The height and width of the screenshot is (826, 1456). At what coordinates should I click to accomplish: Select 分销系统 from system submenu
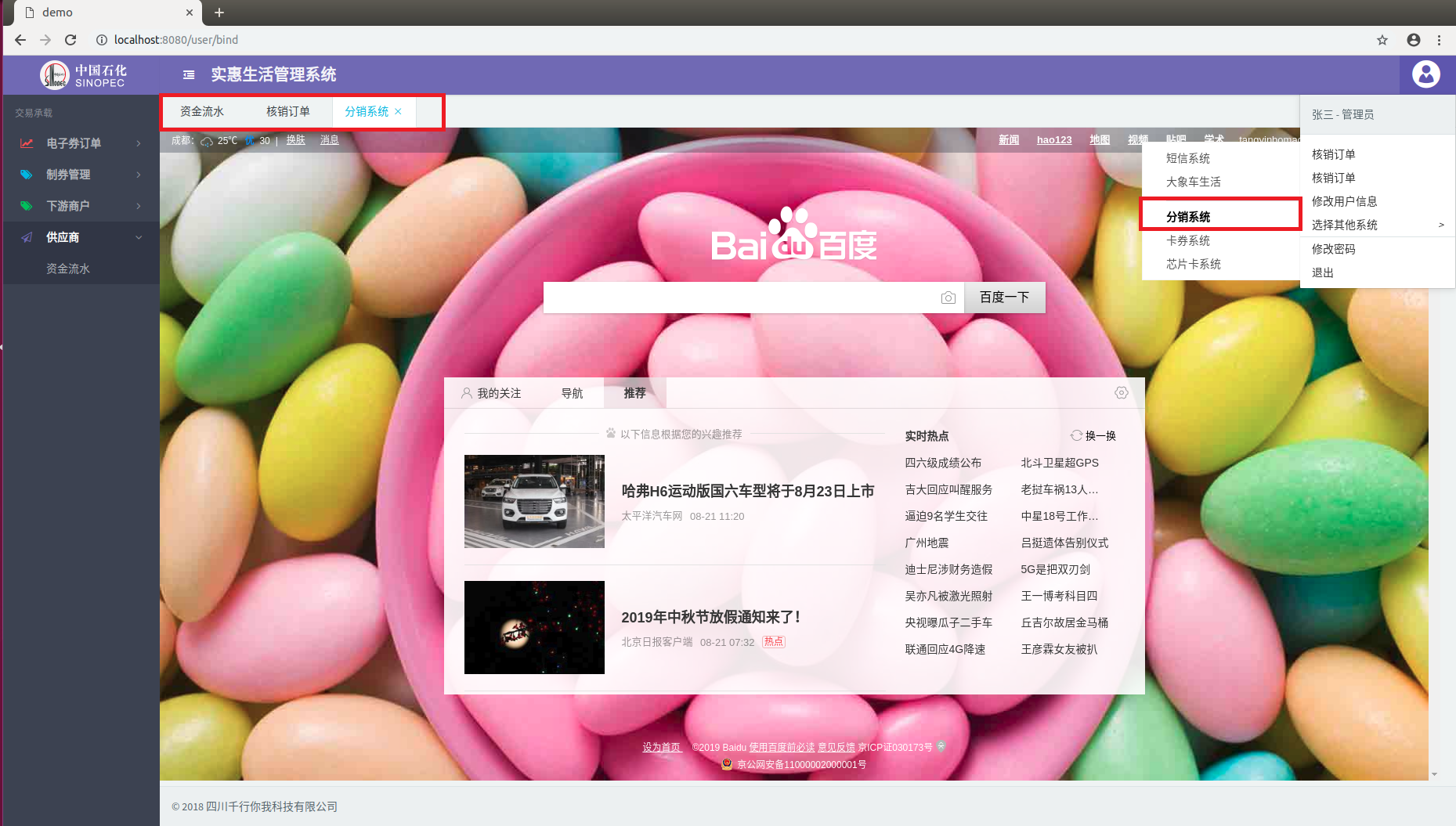click(x=1188, y=217)
